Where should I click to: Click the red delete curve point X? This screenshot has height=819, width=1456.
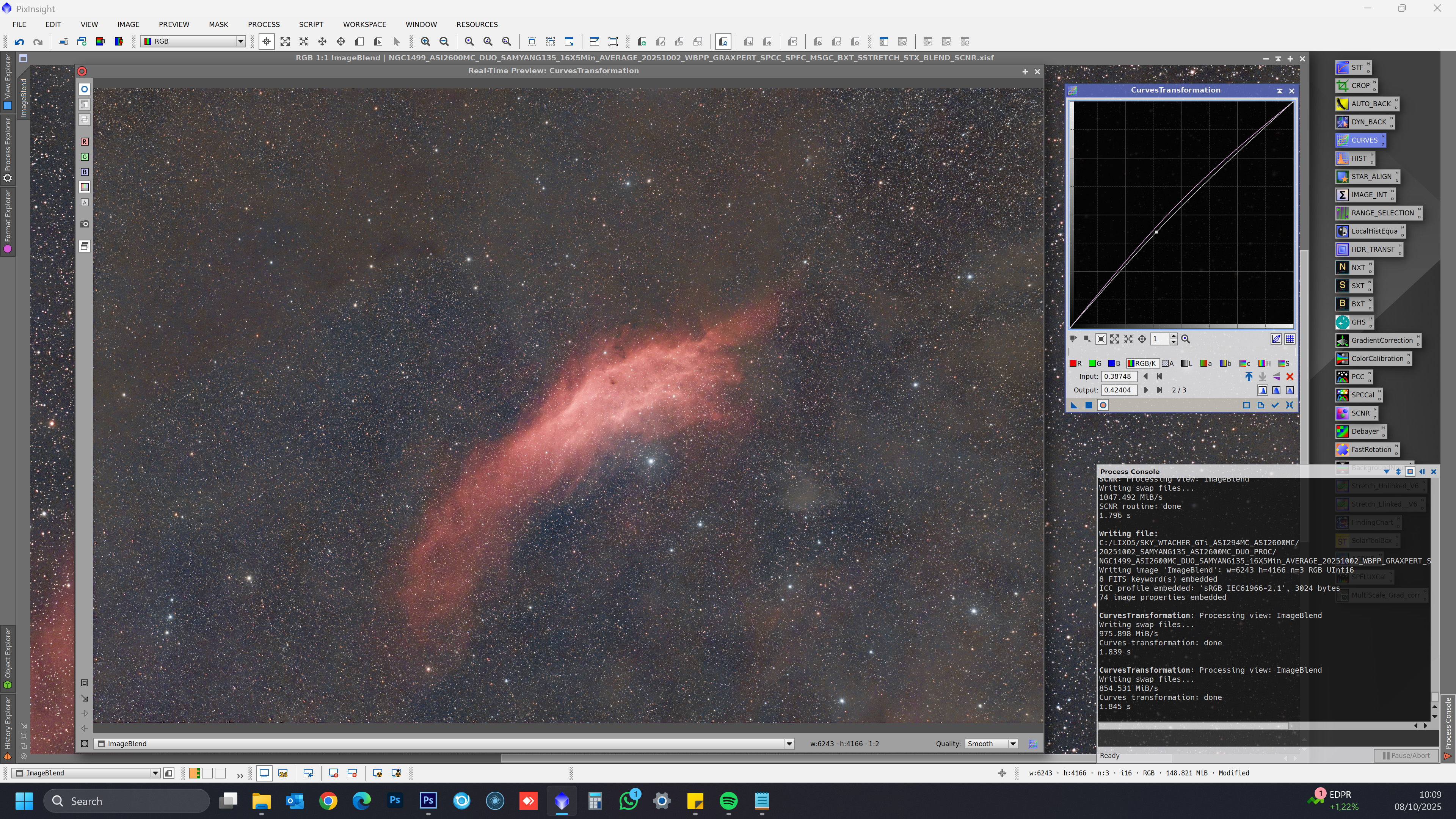coord(1290,377)
